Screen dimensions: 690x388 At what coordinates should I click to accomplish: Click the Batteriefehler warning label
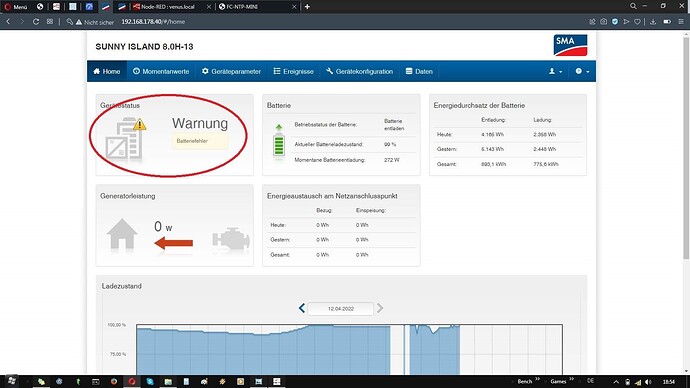point(200,141)
